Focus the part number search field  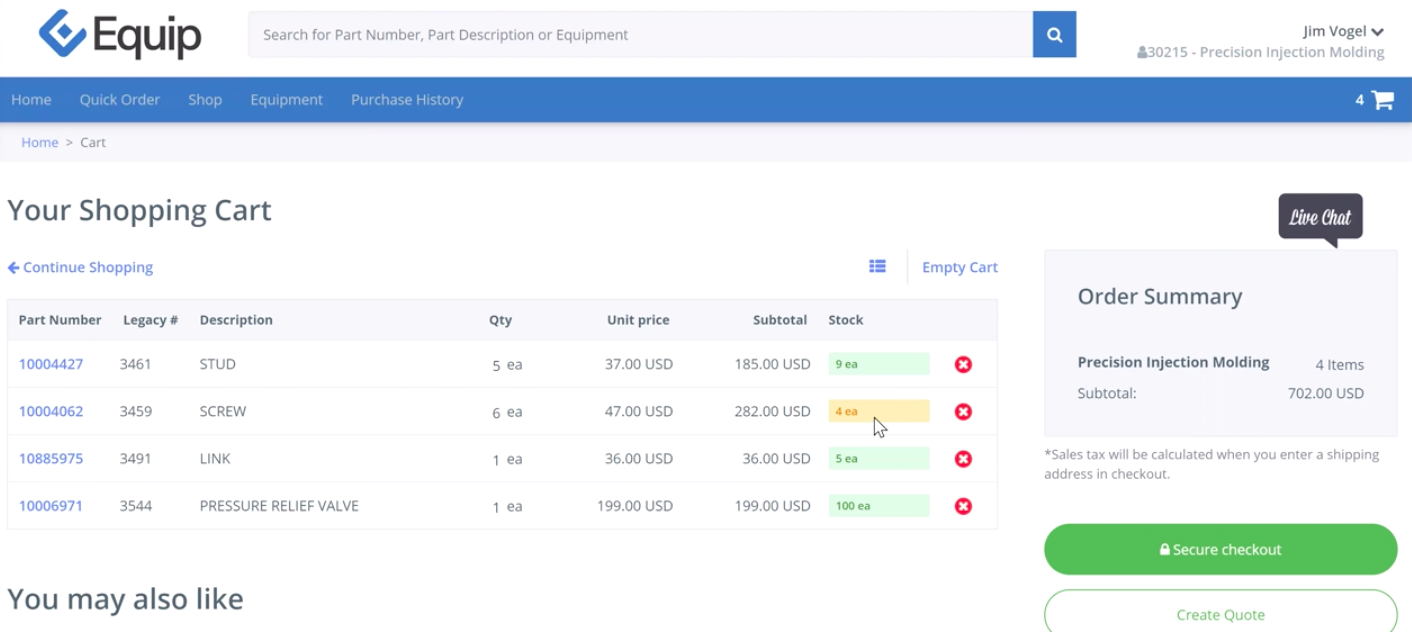tap(640, 35)
